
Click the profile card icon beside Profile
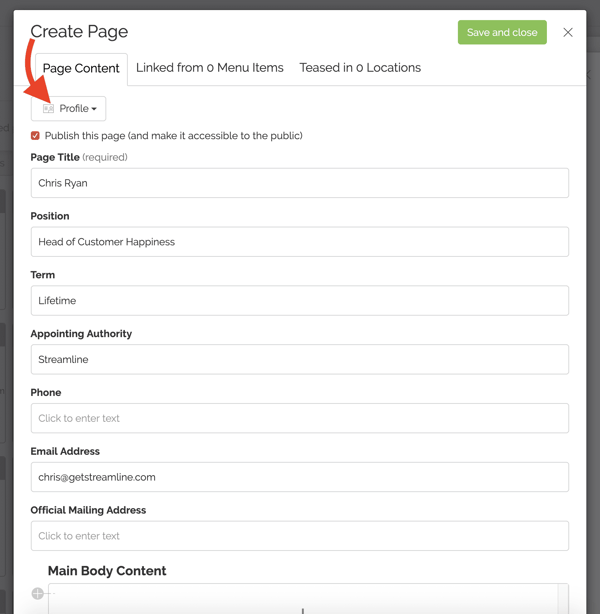pyautogui.click(x=48, y=108)
